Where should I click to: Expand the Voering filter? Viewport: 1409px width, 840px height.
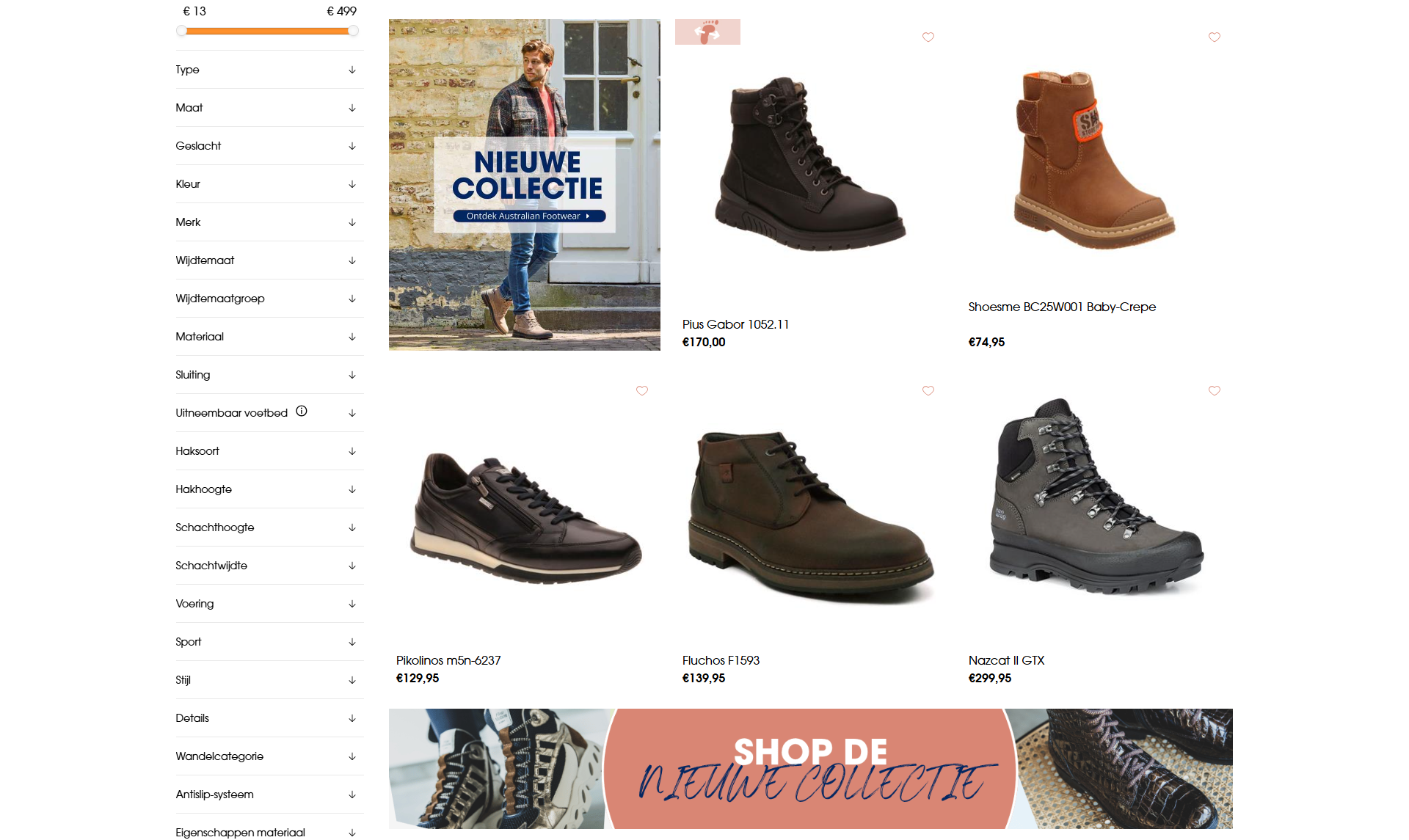(x=269, y=604)
